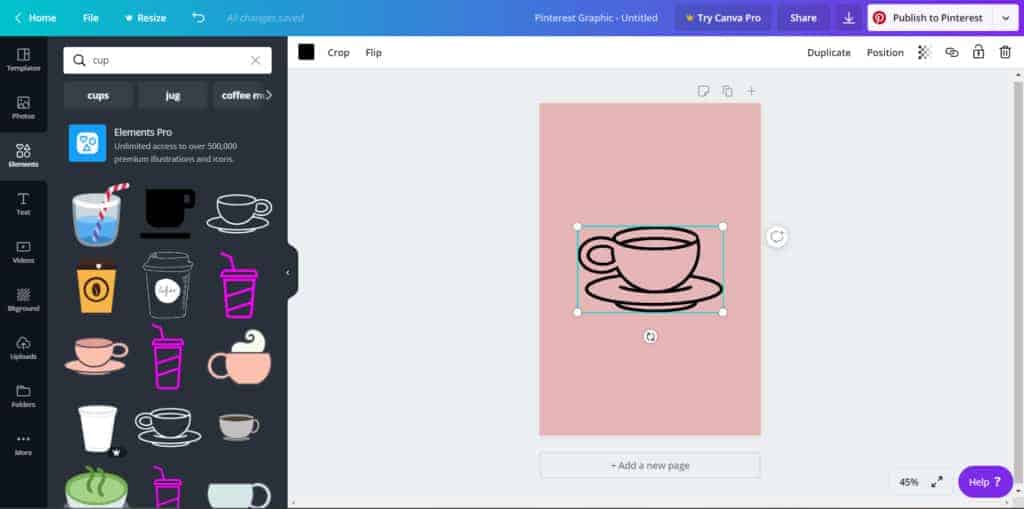Image resolution: width=1024 pixels, height=509 pixels.
Task: Go back Home
Action: point(35,18)
